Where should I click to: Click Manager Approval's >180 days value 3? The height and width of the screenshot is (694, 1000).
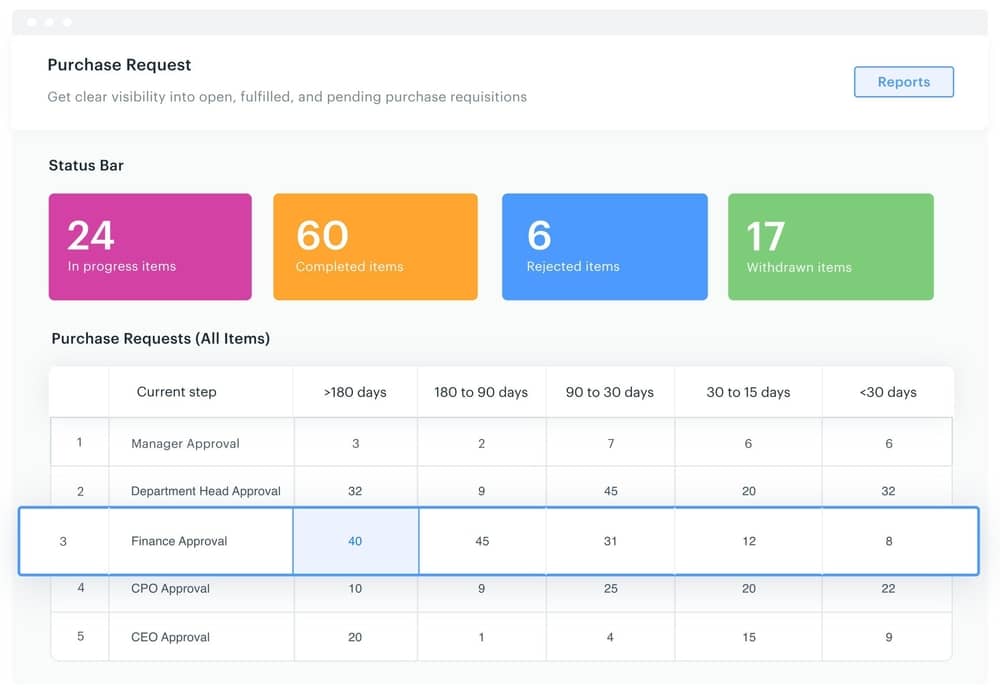[x=356, y=443]
